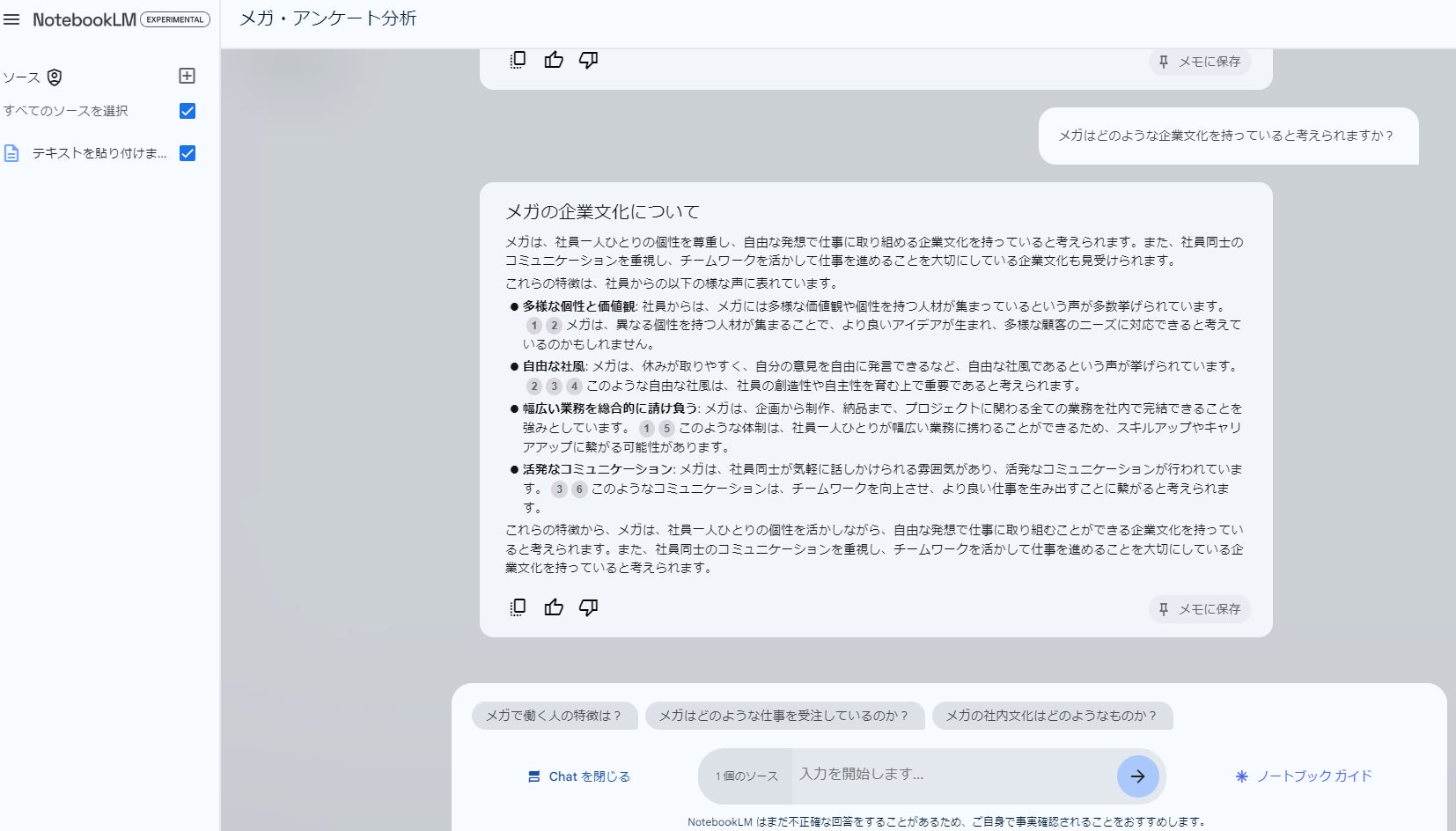Click the document icon of the pasted-text source
Viewport: 1456px width, 831px height.
point(11,153)
